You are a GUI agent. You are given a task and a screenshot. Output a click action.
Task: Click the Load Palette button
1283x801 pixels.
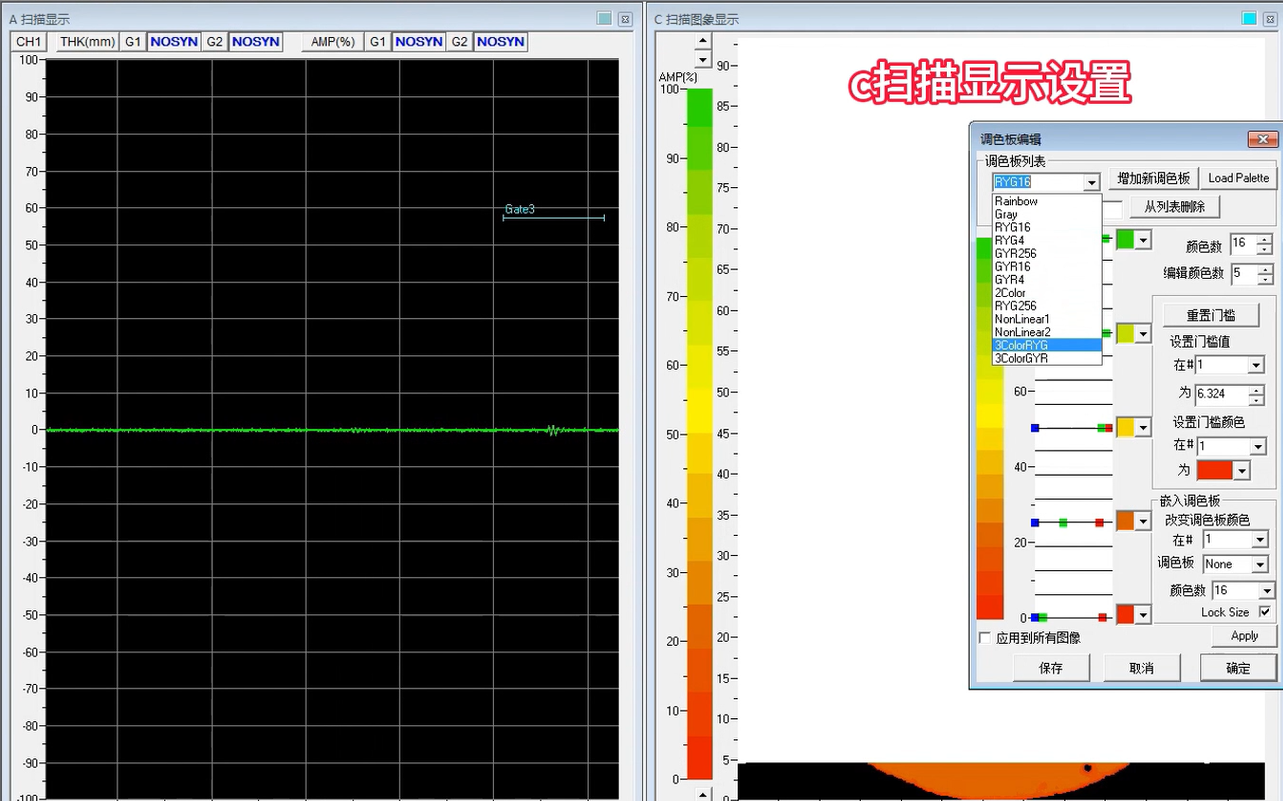click(1238, 178)
